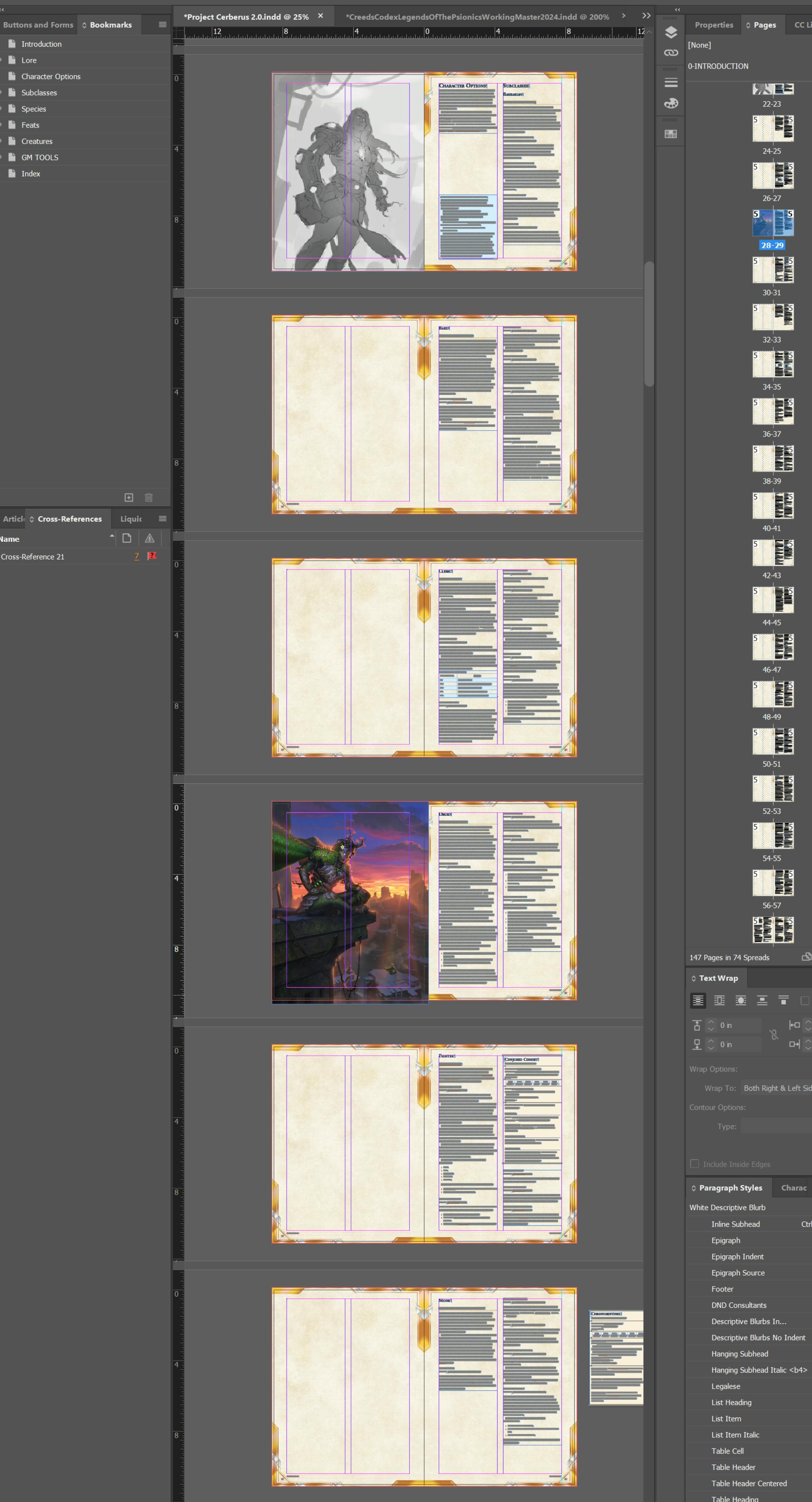
Task: Check Include Inside Edges checkbox
Action: (x=694, y=1164)
